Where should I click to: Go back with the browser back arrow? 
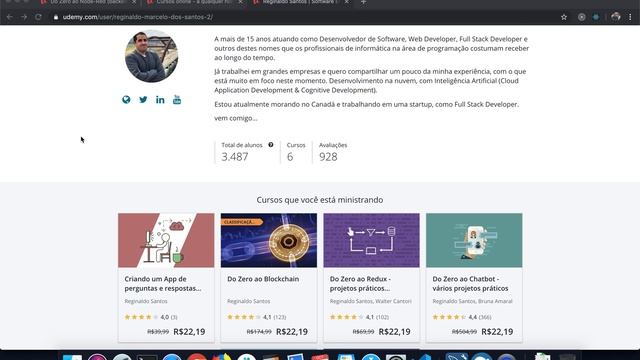[9, 17]
